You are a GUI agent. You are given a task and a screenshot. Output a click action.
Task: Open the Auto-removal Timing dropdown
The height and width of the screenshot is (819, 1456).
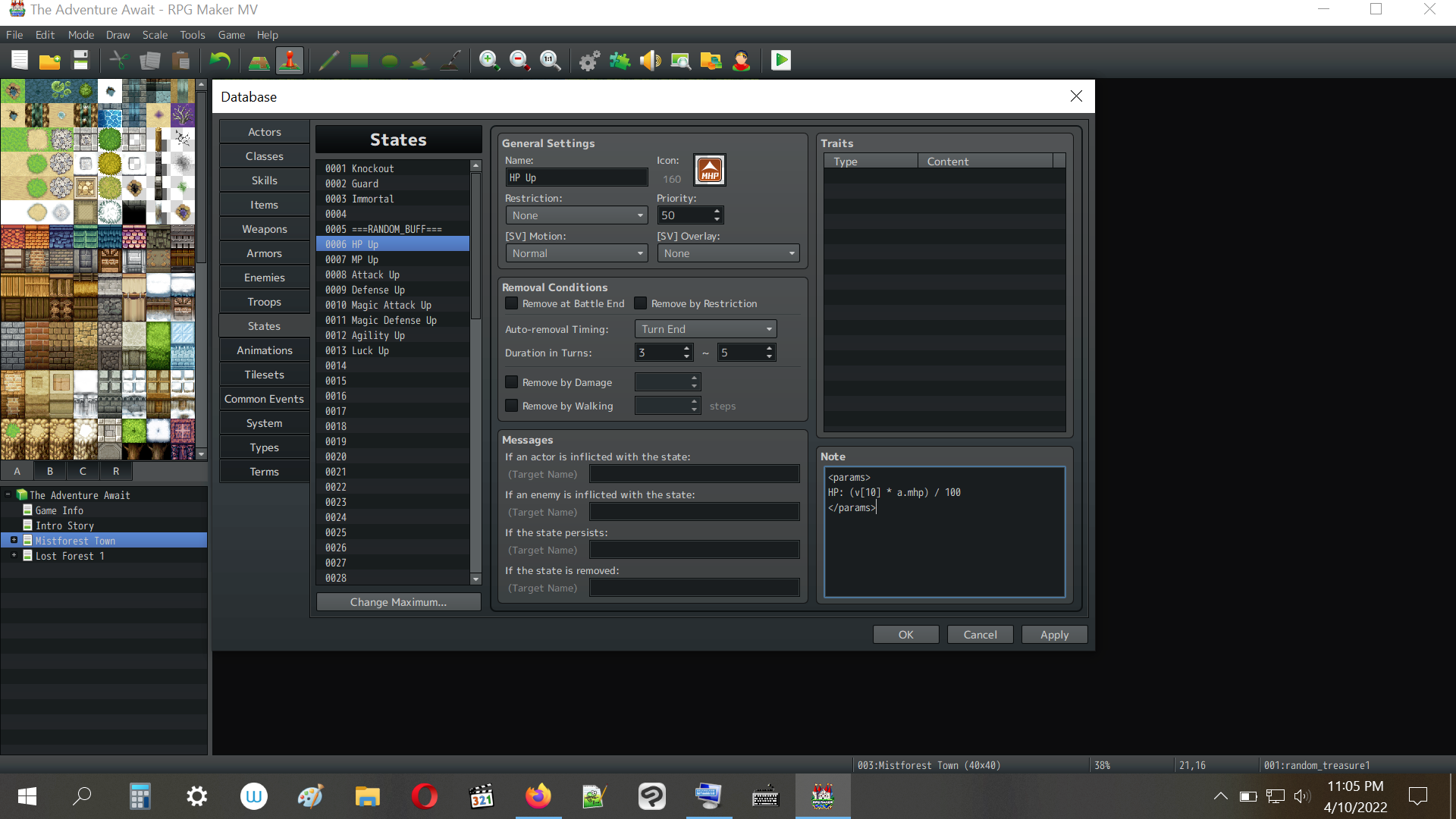coord(705,329)
